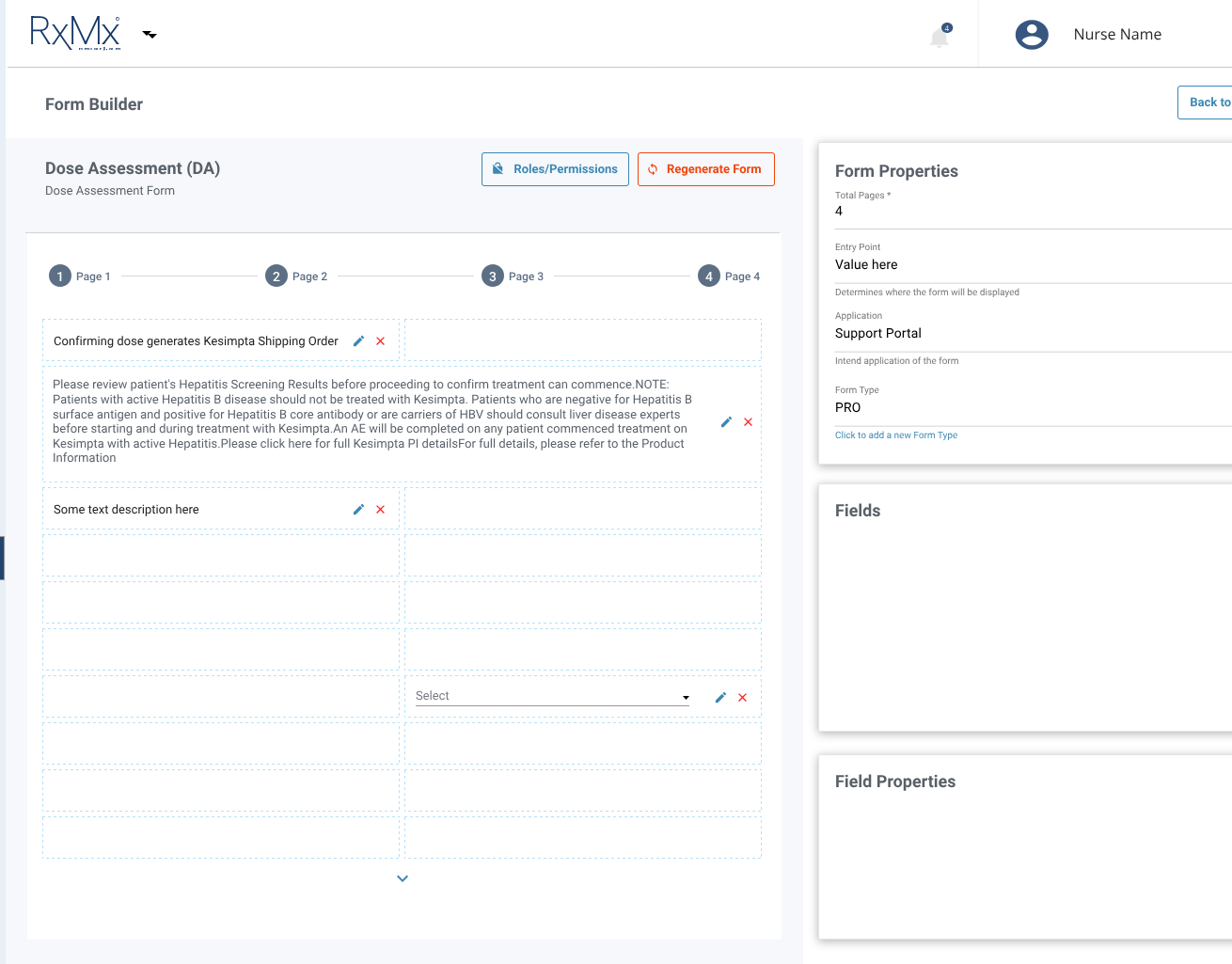Click the 'Form Builder' heading
This screenshot has width=1232, height=964.
[x=94, y=104]
